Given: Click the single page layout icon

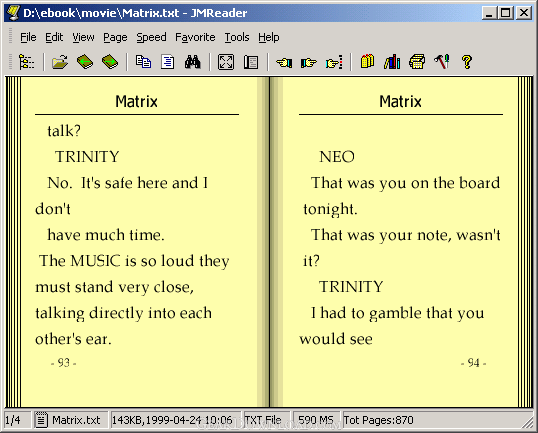Looking at the screenshot, I should point(251,62).
